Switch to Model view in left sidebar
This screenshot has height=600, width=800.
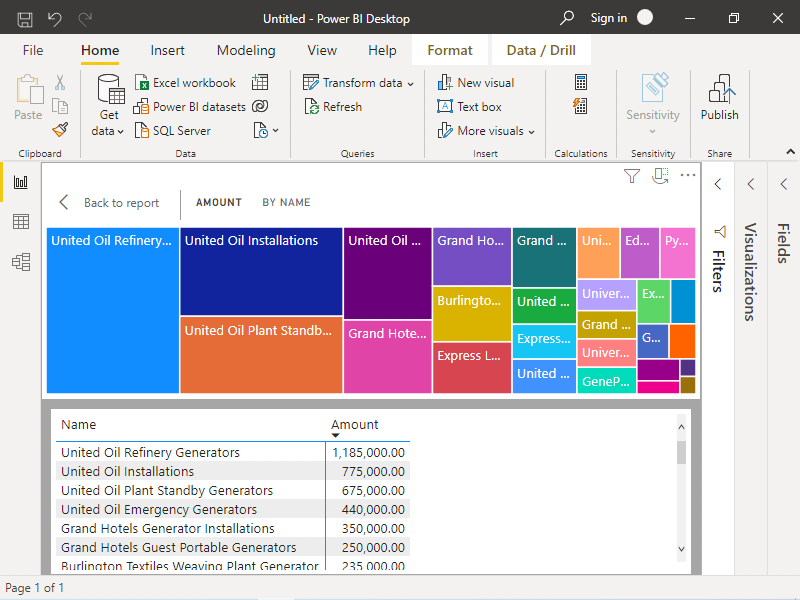tap(21, 262)
